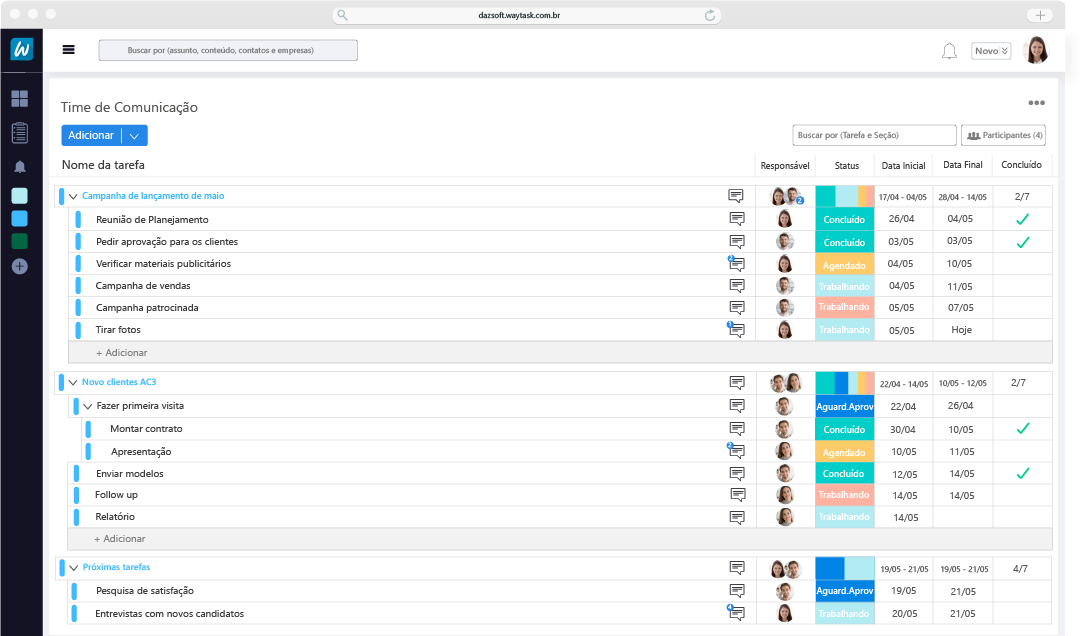The width and height of the screenshot is (1088, 636).
Task: Toggle completed check for Montar contrato
Action: 1022,428
